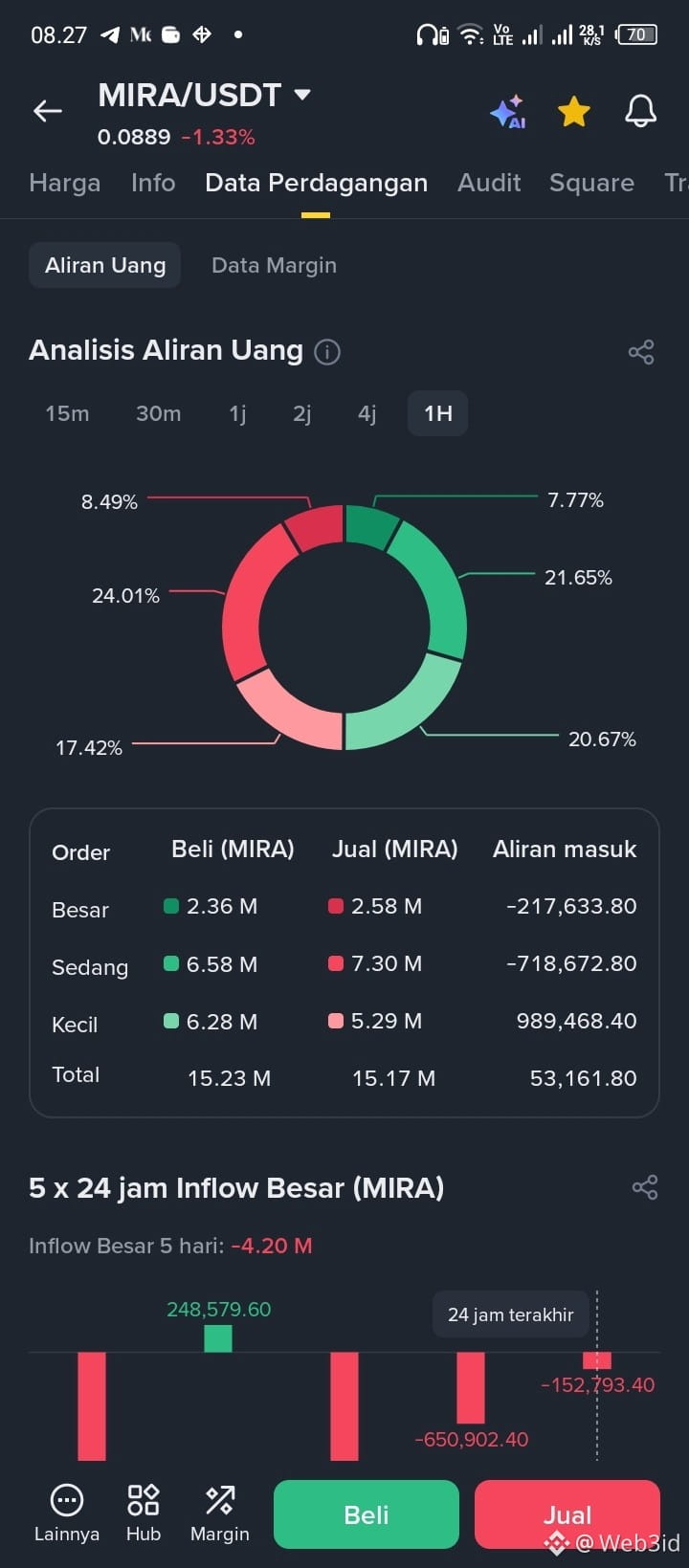This screenshot has width=689, height=1568.
Task: Select the 2j time interval
Action: point(302,413)
